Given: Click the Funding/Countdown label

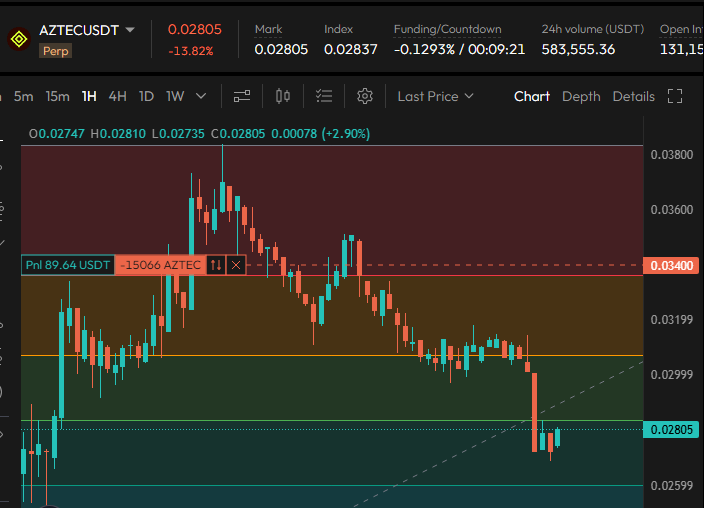Looking at the screenshot, I should point(447,29).
